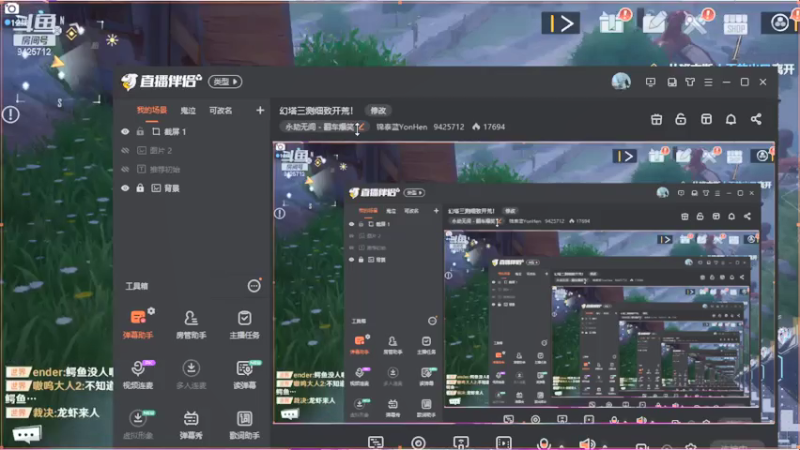This screenshot has height=450, width=800.
Task: Open the 弹幕助手 danmaku assistant tool
Action: click(x=138, y=324)
